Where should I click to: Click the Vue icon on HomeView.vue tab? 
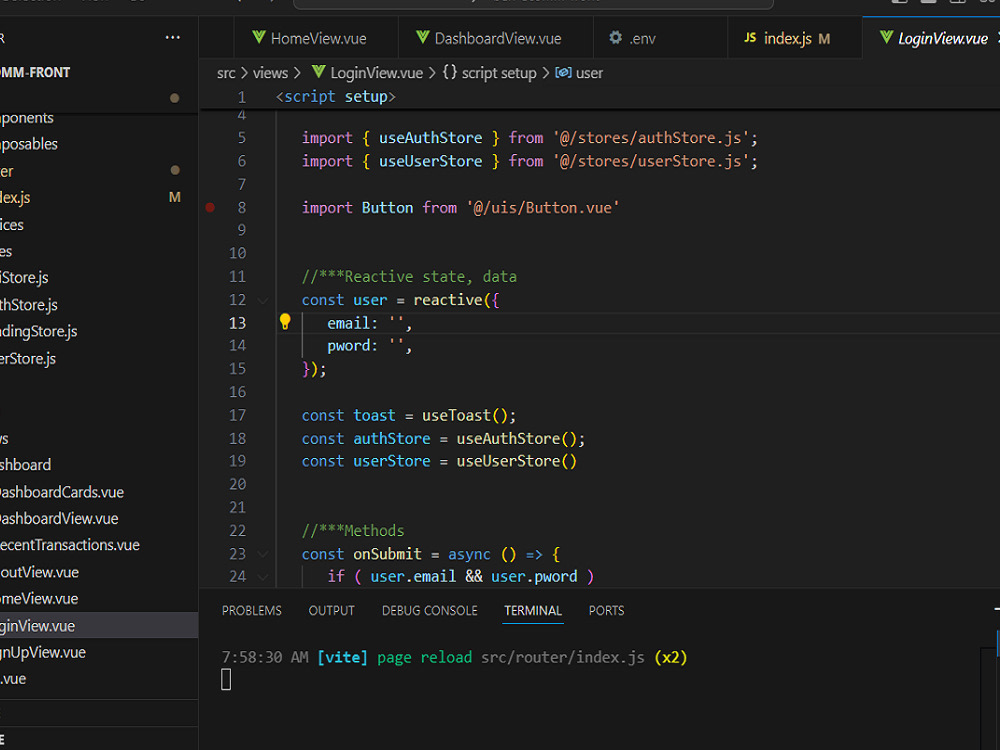[x=258, y=38]
